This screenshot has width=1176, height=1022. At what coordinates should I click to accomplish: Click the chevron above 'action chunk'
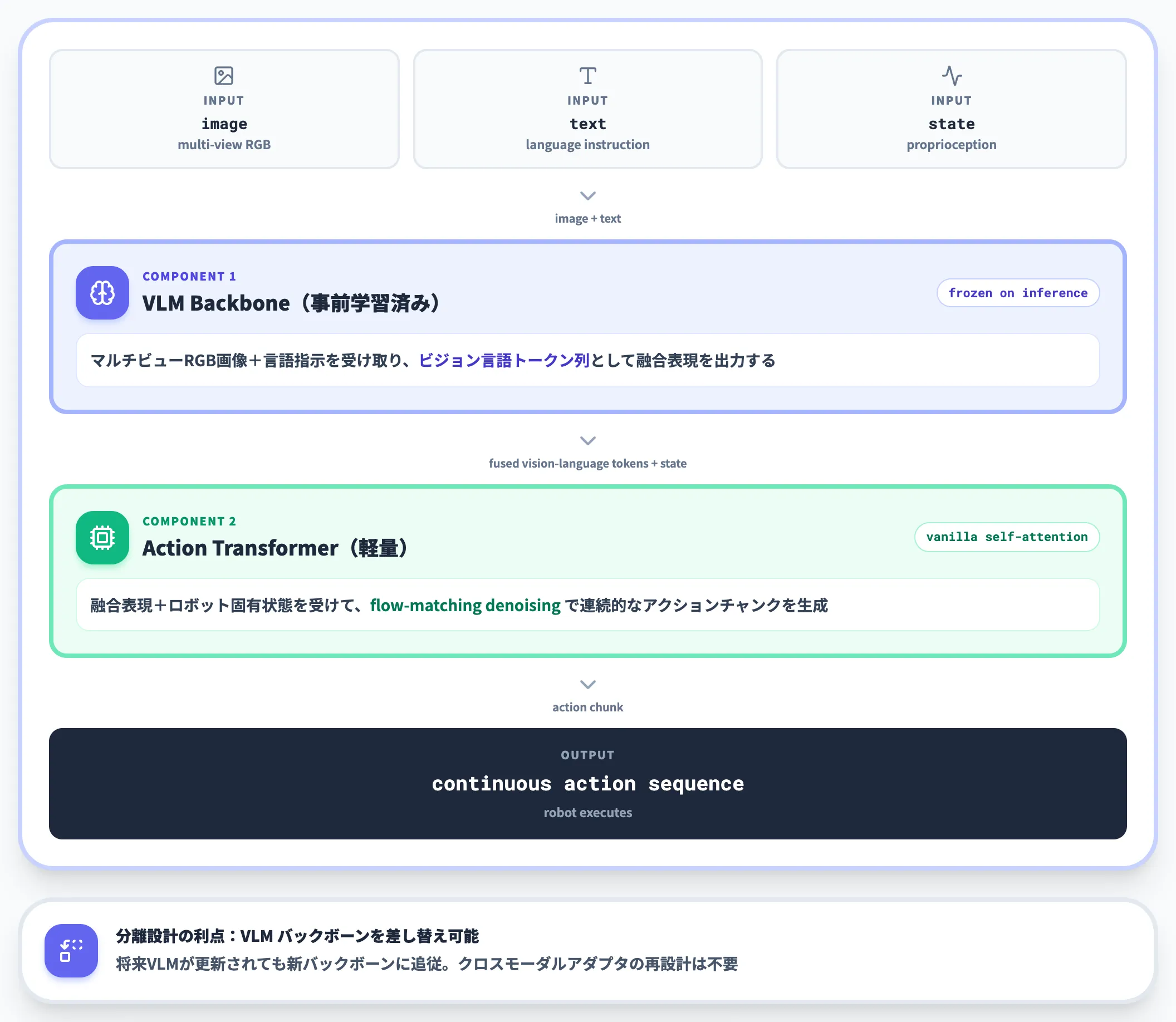pos(587,684)
